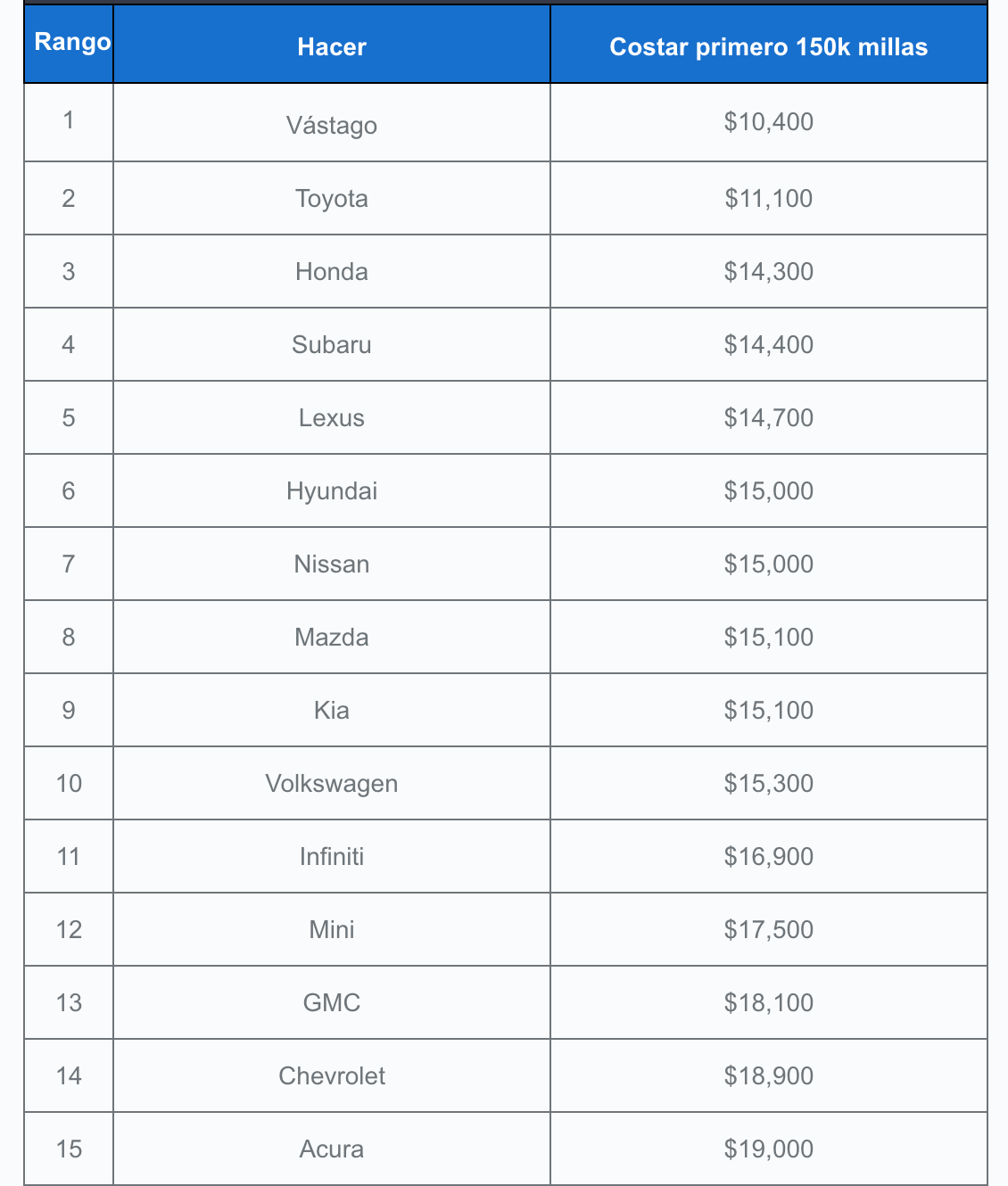The height and width of the screenshot is (1186, 1008).
Task: Select the Vástago cell
Action: 332,125
